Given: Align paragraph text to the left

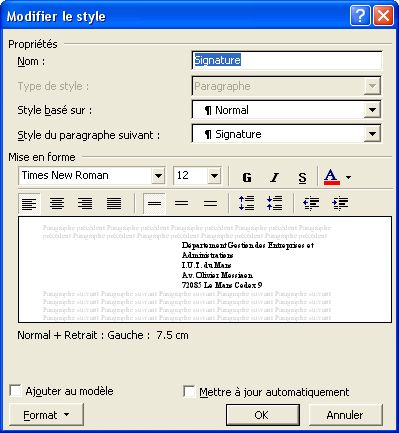Looking at the screenshot, I should tap(29, 203).
